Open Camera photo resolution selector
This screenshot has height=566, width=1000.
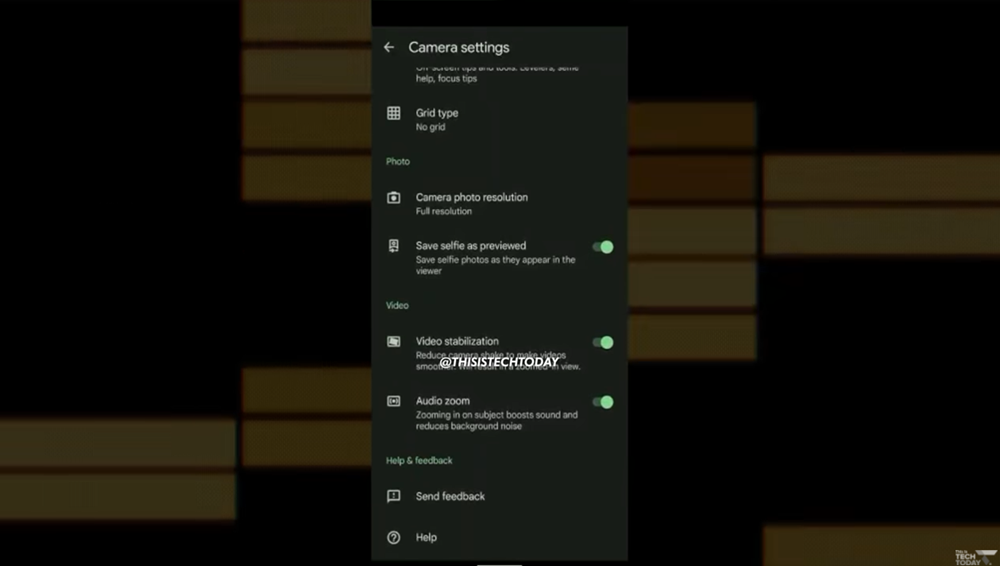(471, 197)
